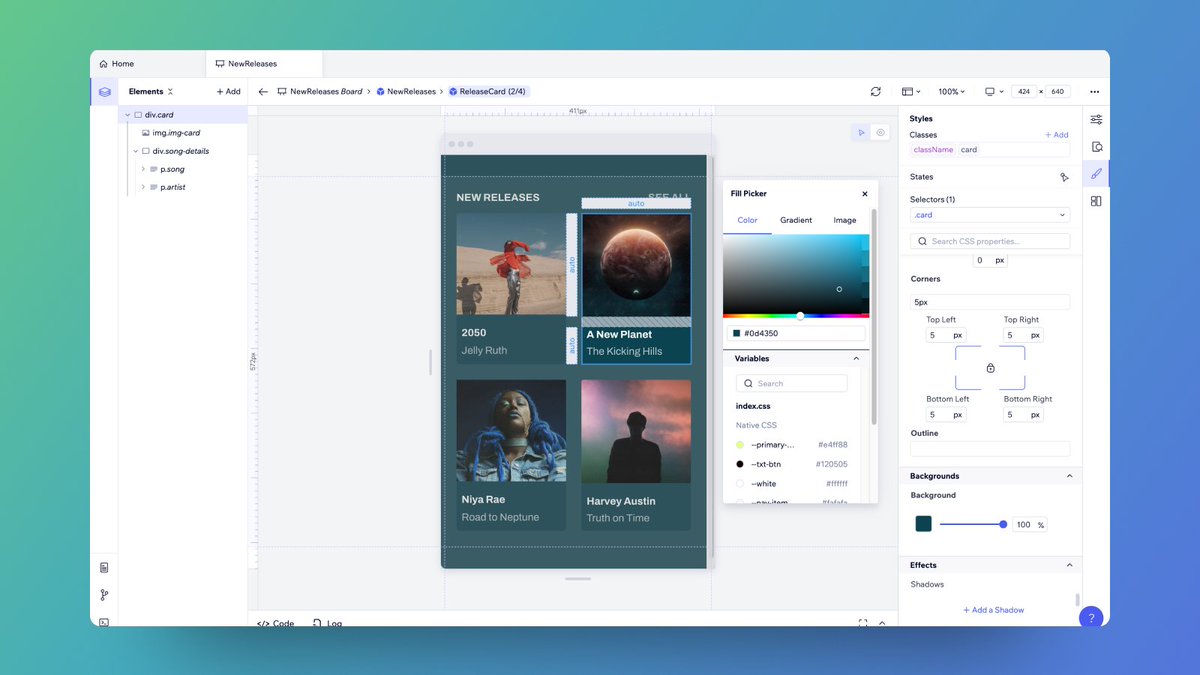Open the Code tab at bottom
This screenshot has width=1200, height=675.
pyautogui.click(x=276, y=623)
